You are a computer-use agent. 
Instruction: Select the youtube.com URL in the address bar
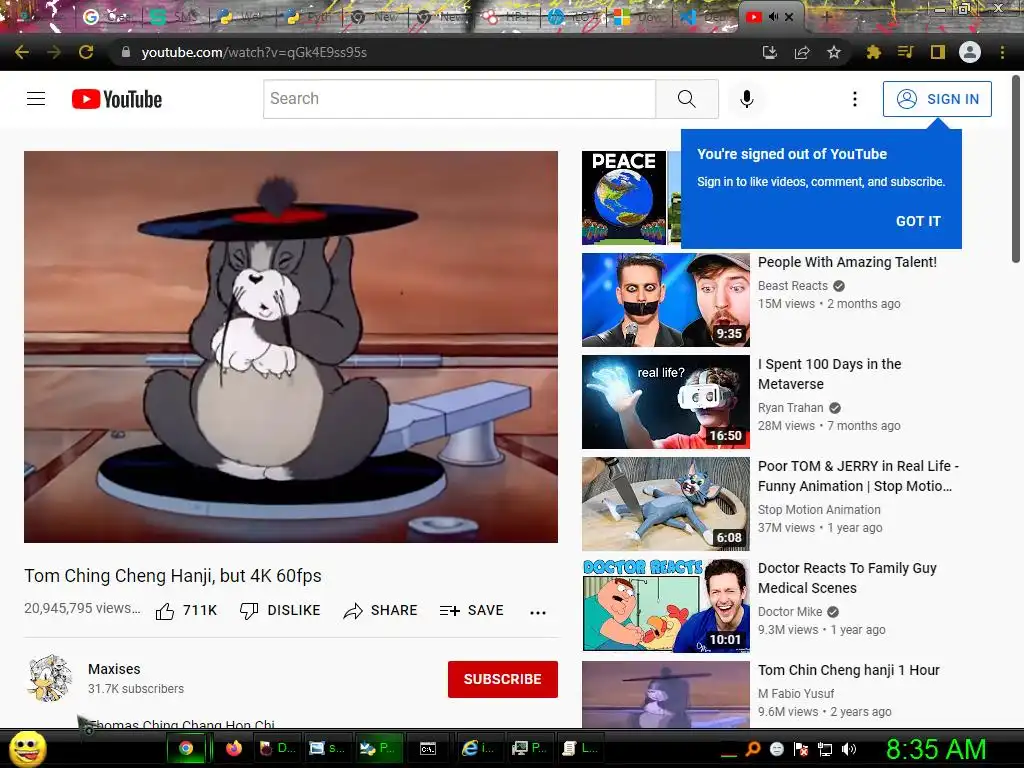click(x=254, y=52)
